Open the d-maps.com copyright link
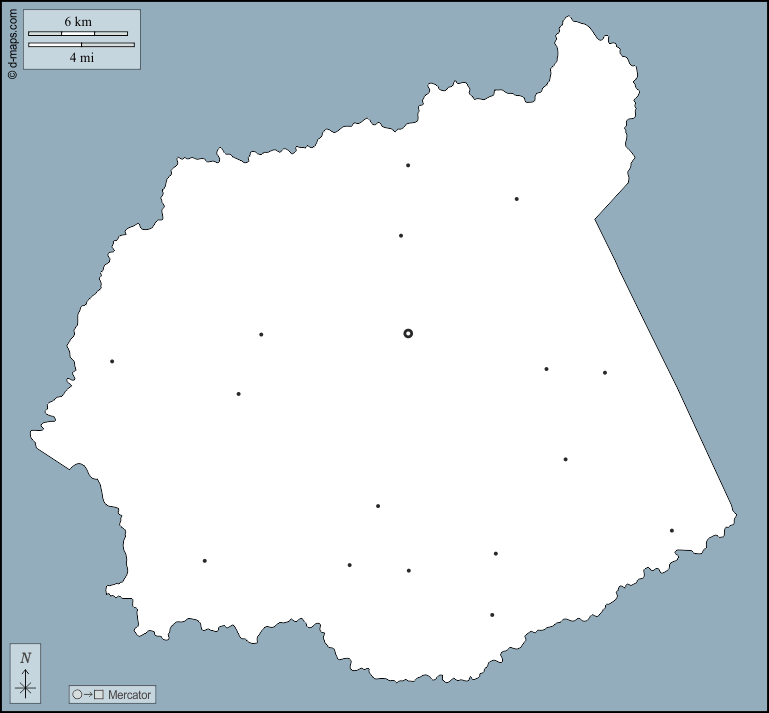 click(x=12, y=45)
